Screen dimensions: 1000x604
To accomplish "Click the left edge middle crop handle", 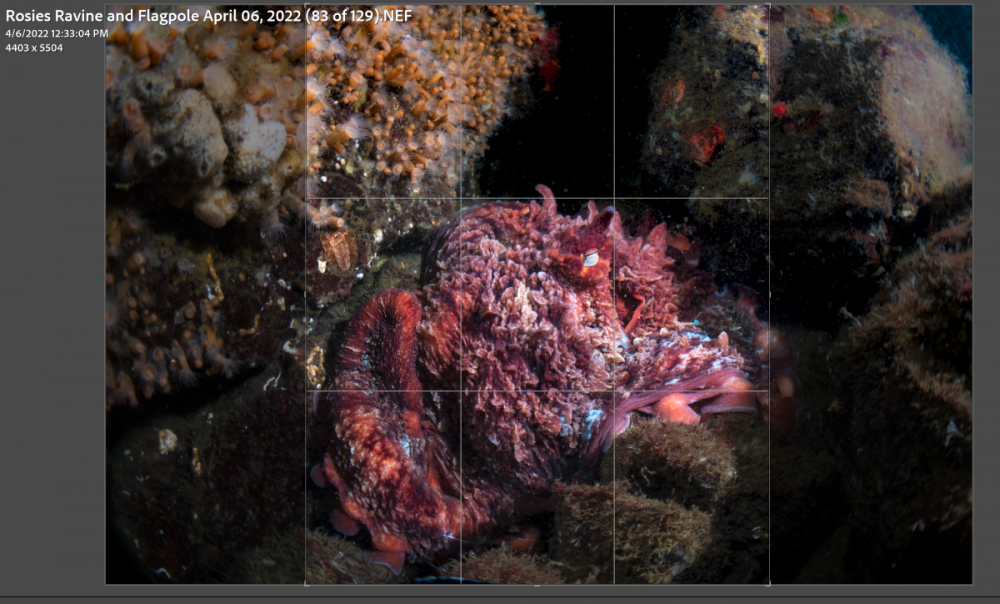I will (306, 295).
